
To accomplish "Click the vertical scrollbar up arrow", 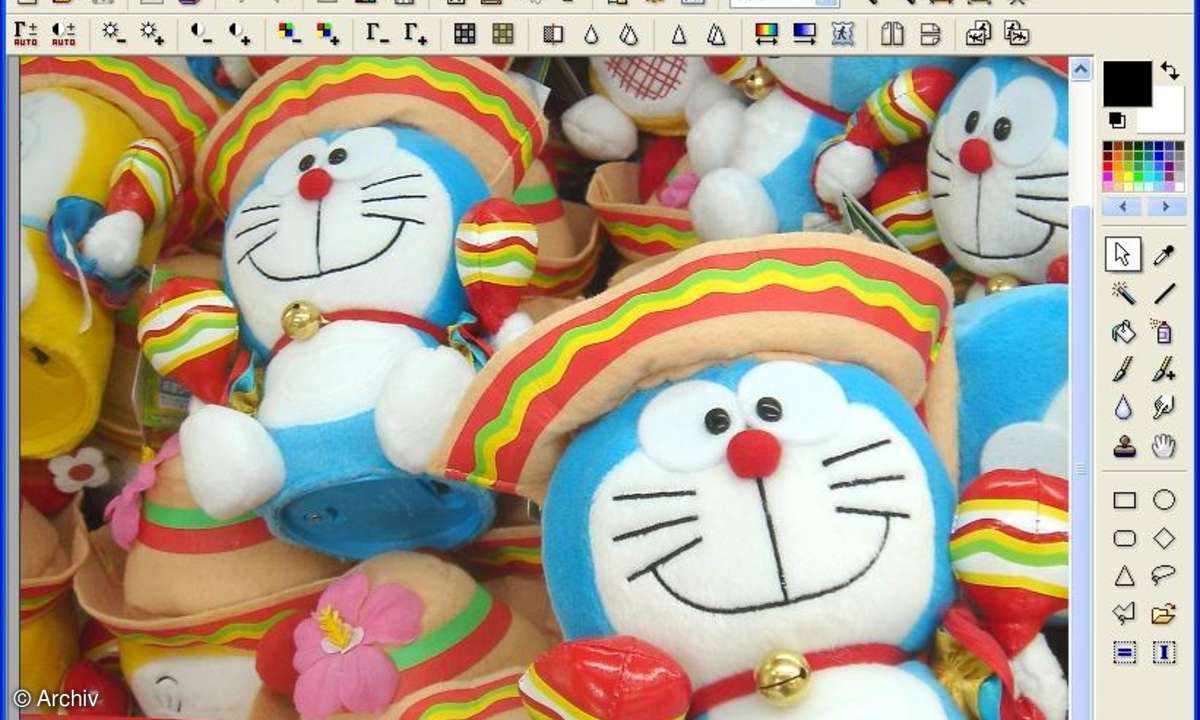I will click(1080, 69).
